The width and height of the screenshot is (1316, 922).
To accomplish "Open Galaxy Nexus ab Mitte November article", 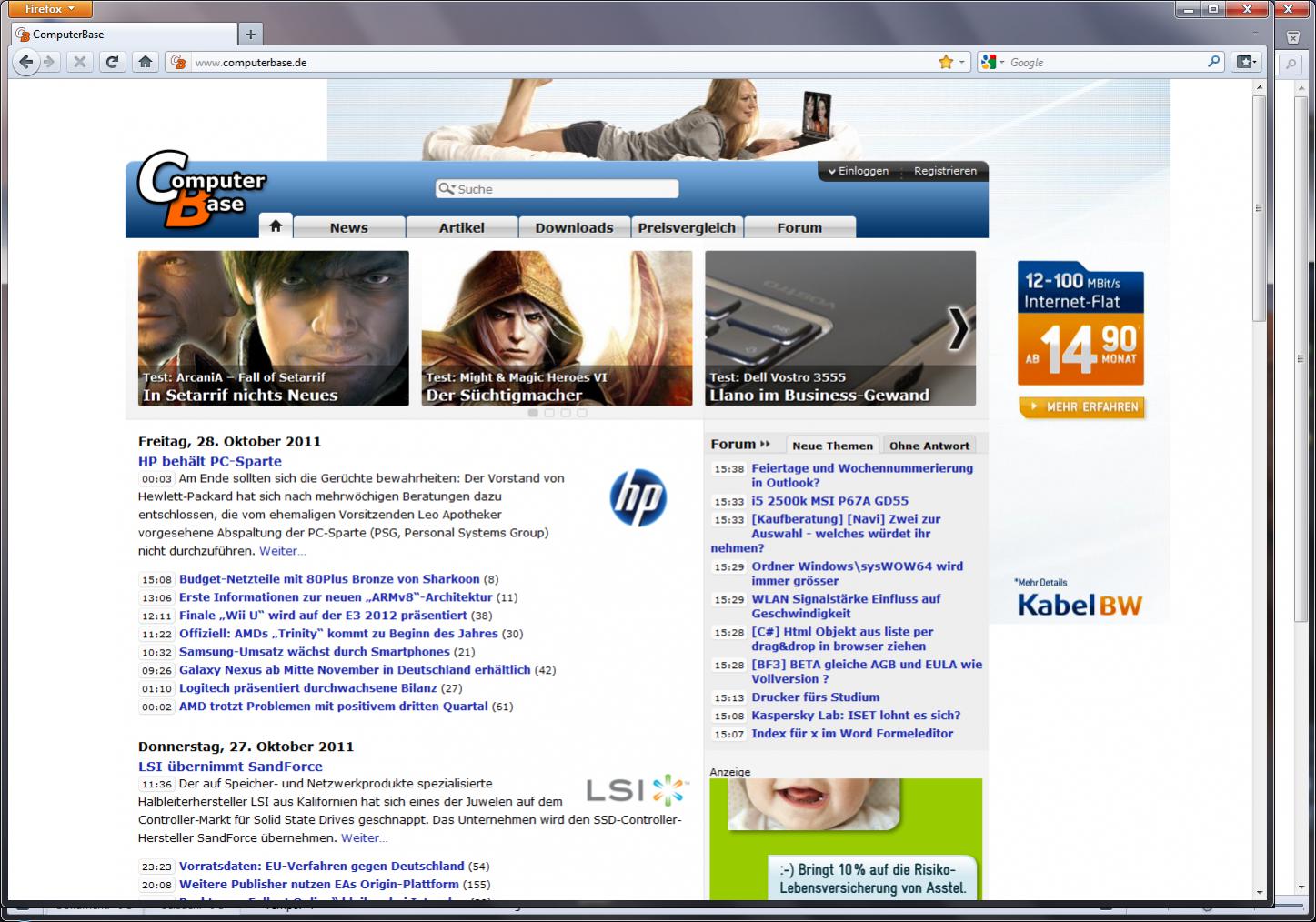I will [x=355, y=670].
